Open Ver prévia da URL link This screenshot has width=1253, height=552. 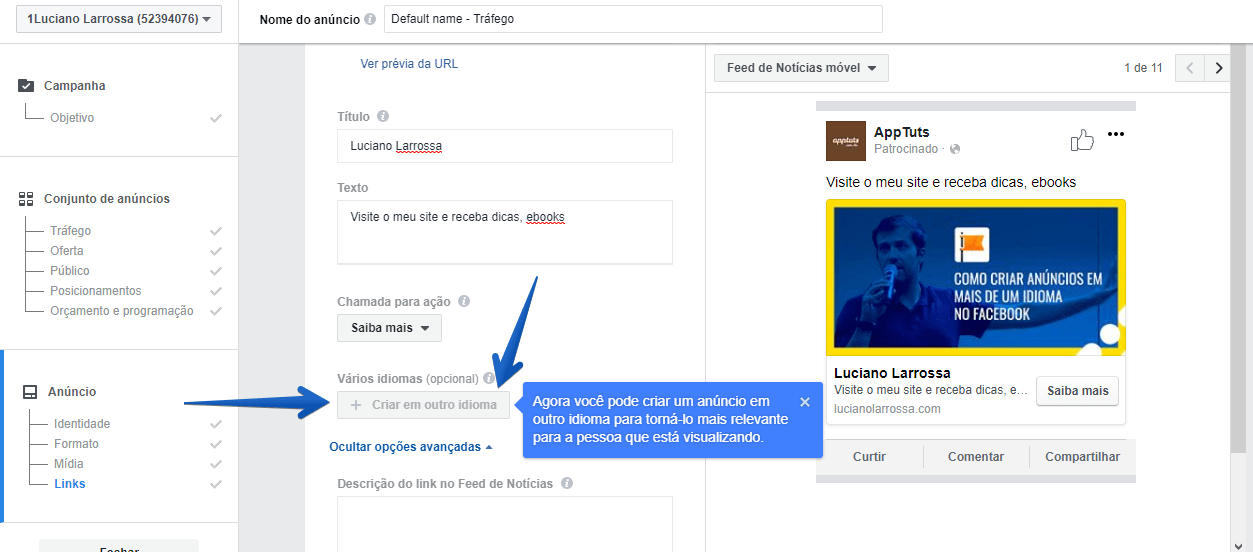409,64
